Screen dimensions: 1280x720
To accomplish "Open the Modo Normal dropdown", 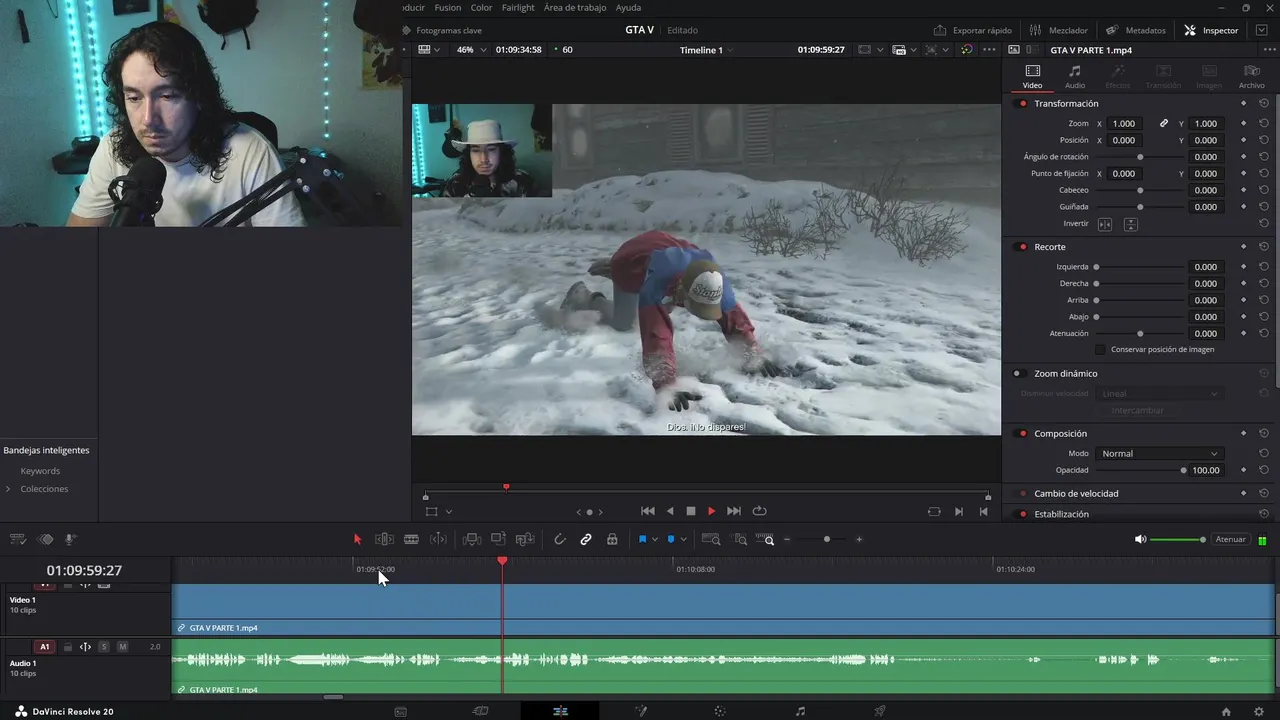I will click(1158, 454).
